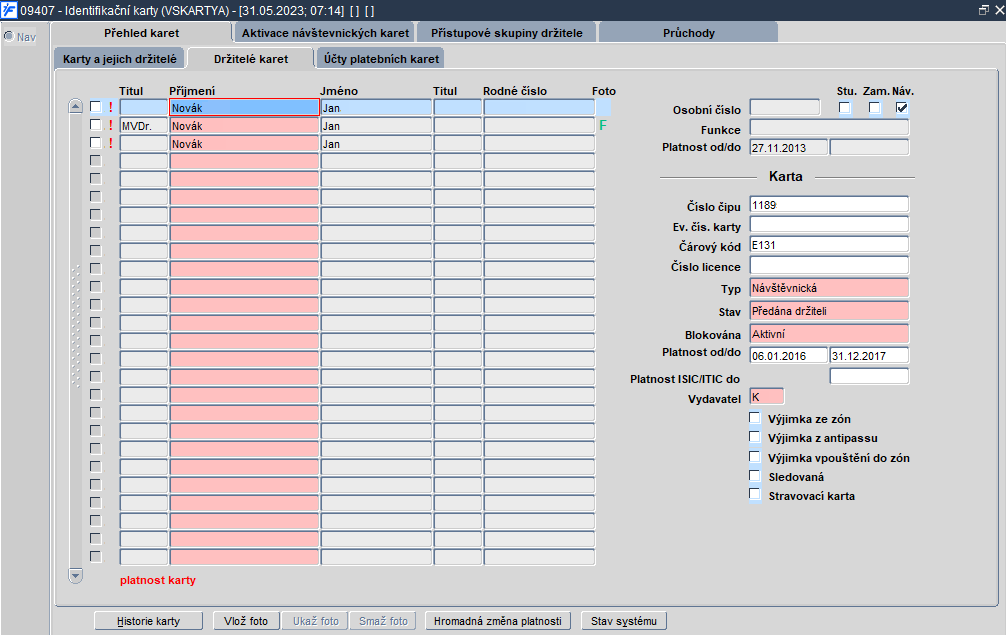Viewport: 1006px width, 635px height.
Task: Enable Výjimka vpouštění do zón checkbox
Action: coord(754,457)
